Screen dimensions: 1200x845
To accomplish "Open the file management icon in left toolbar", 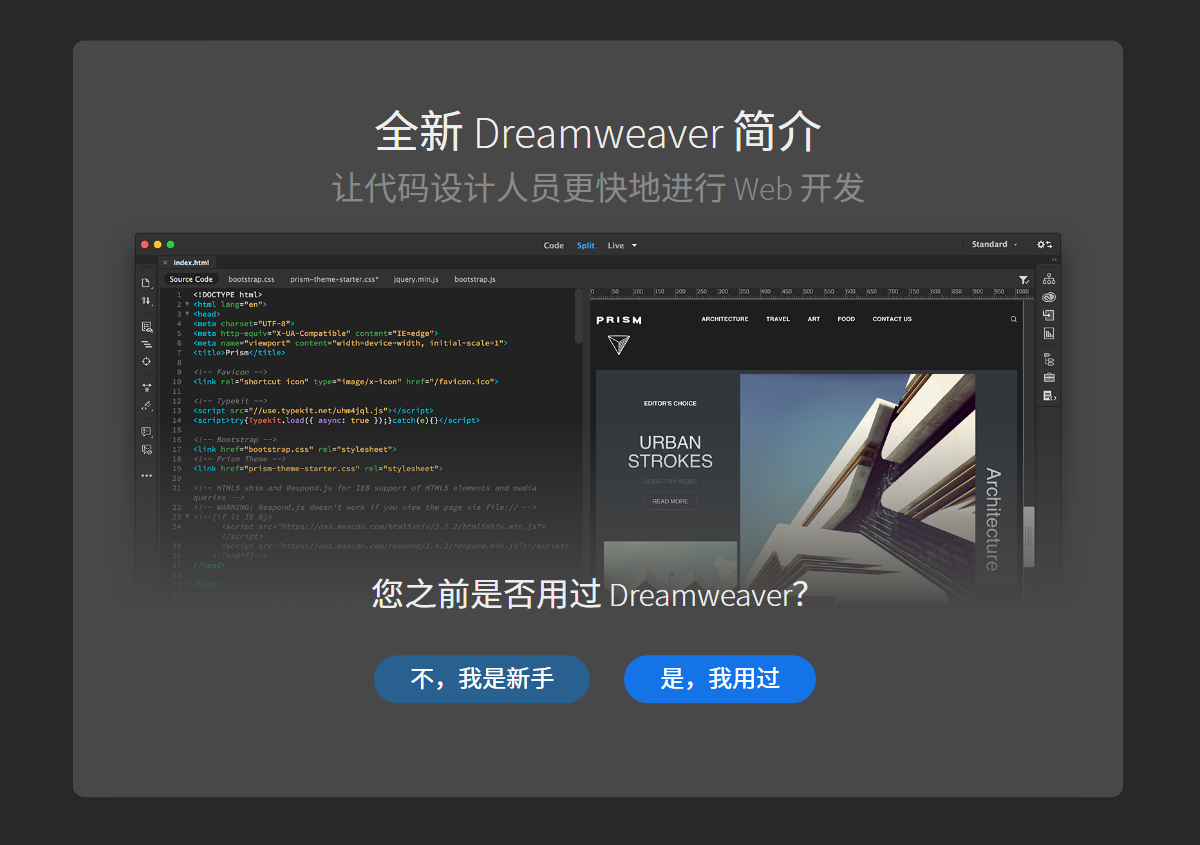I will click(x=146, y=283).
